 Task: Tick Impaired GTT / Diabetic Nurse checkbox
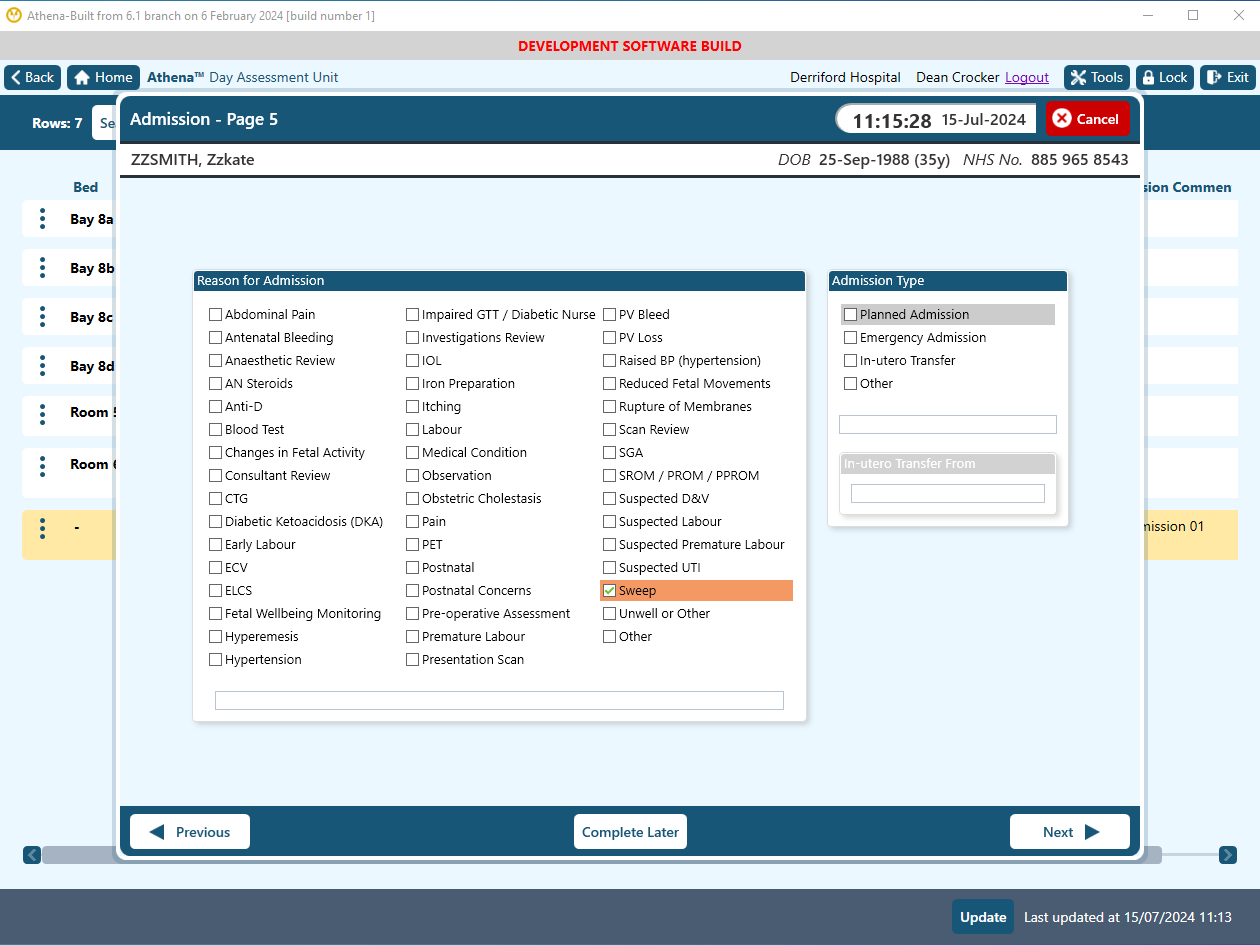(412, 314)
